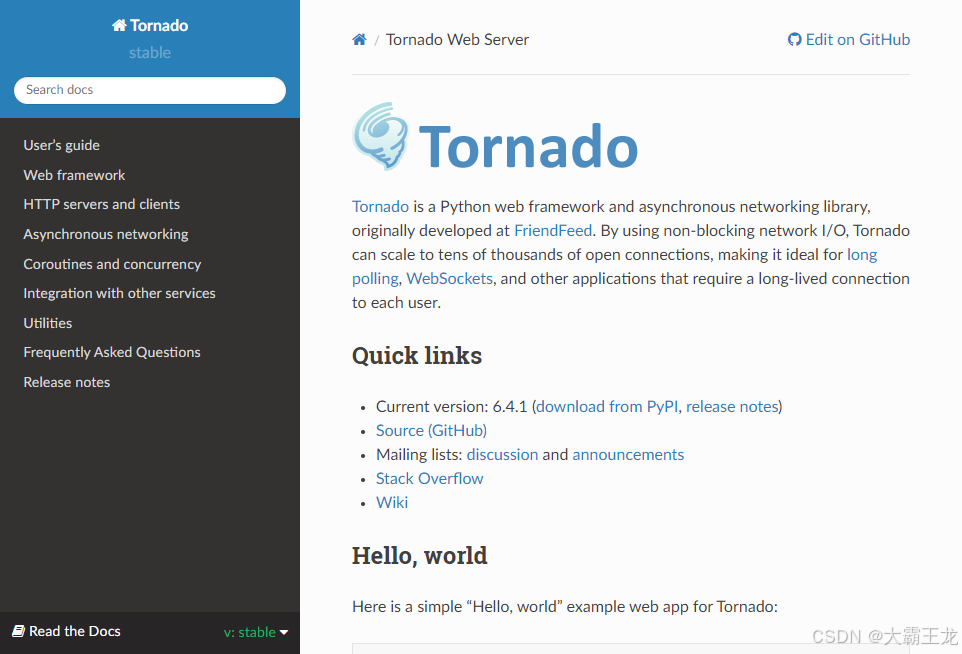962x654 pixels.
Task: Click download from PyPI link
Action: coord(607,407)
